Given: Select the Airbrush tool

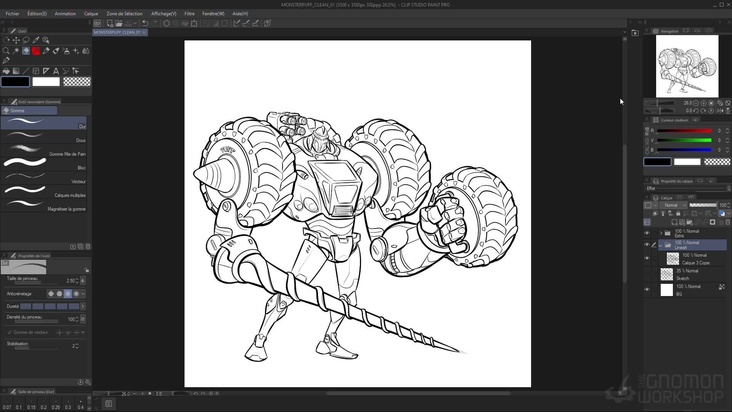Looking at the screenshot, I should coord(66,51).
